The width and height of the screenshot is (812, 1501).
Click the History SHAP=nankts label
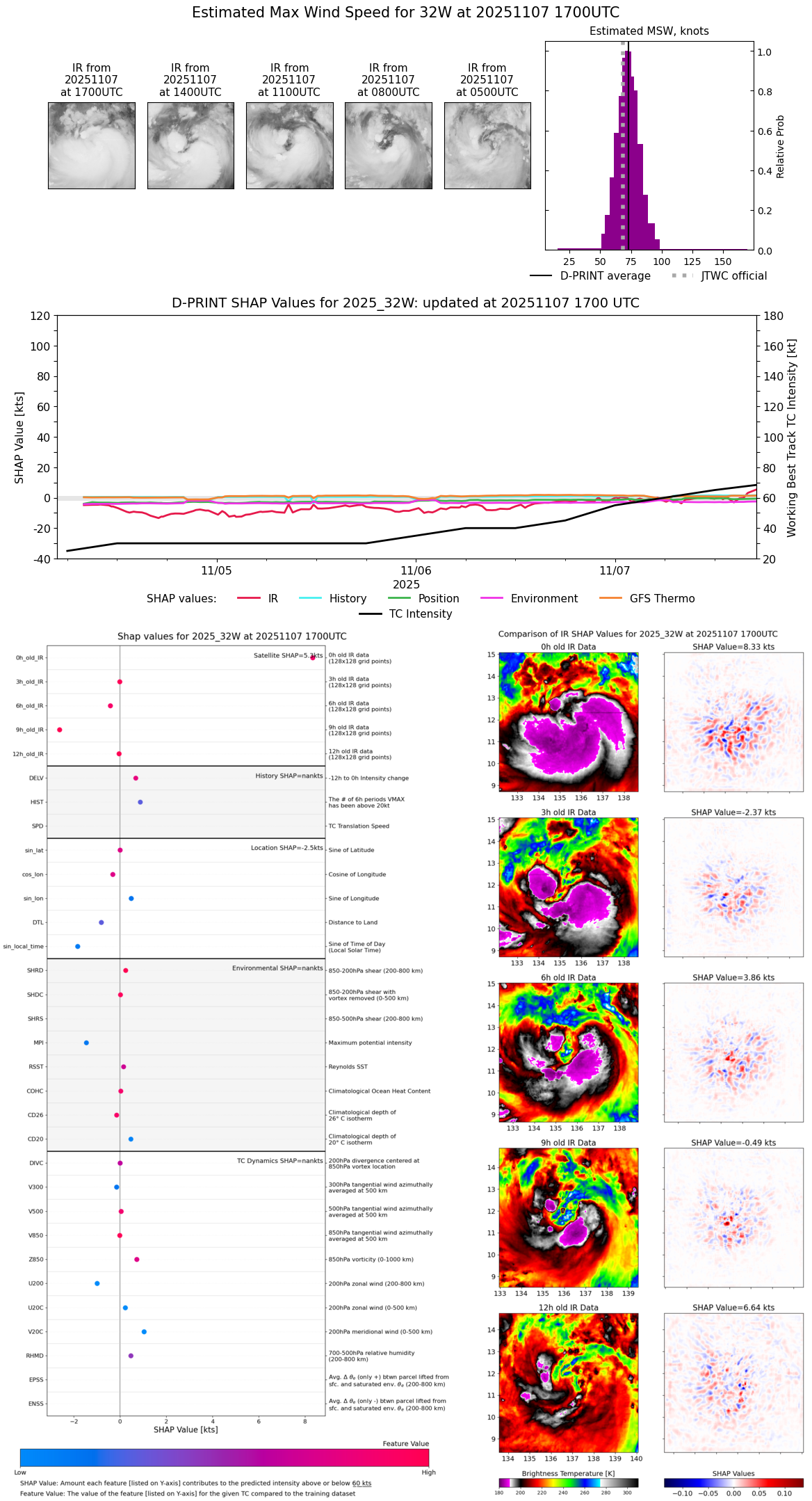tap(289, 776)
